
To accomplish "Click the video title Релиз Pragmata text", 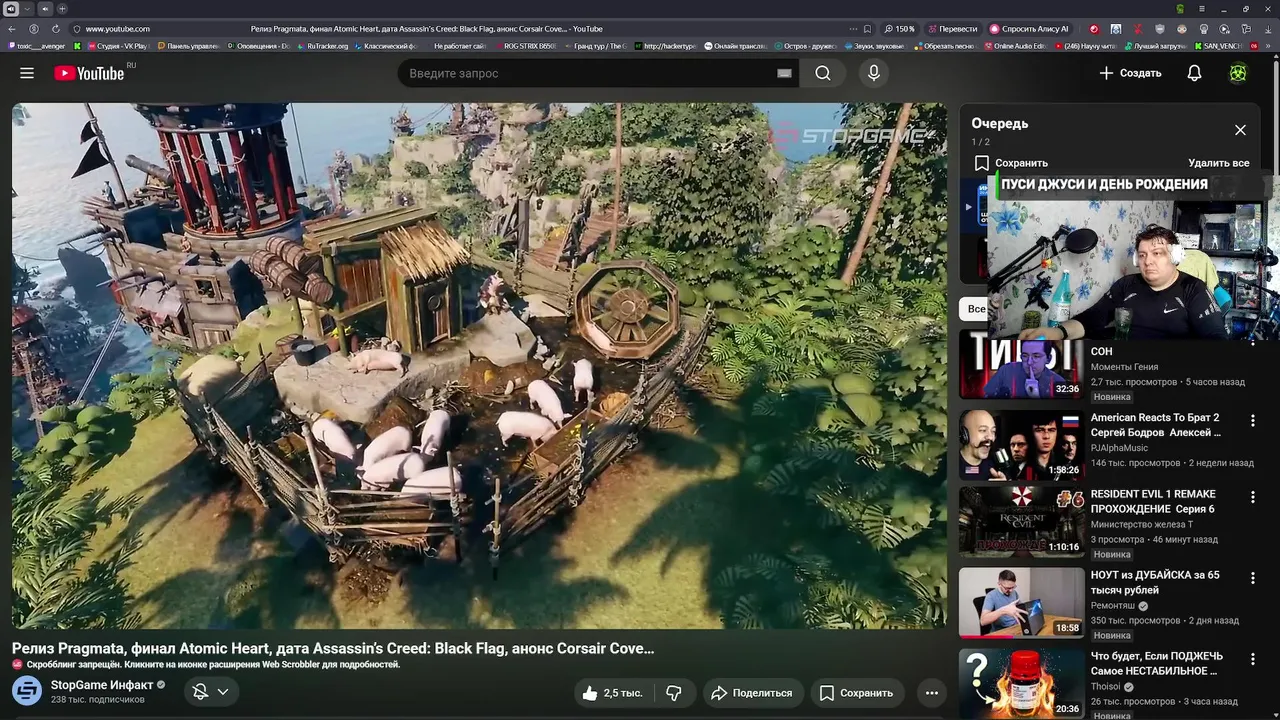I will click(x=333, y=648).
